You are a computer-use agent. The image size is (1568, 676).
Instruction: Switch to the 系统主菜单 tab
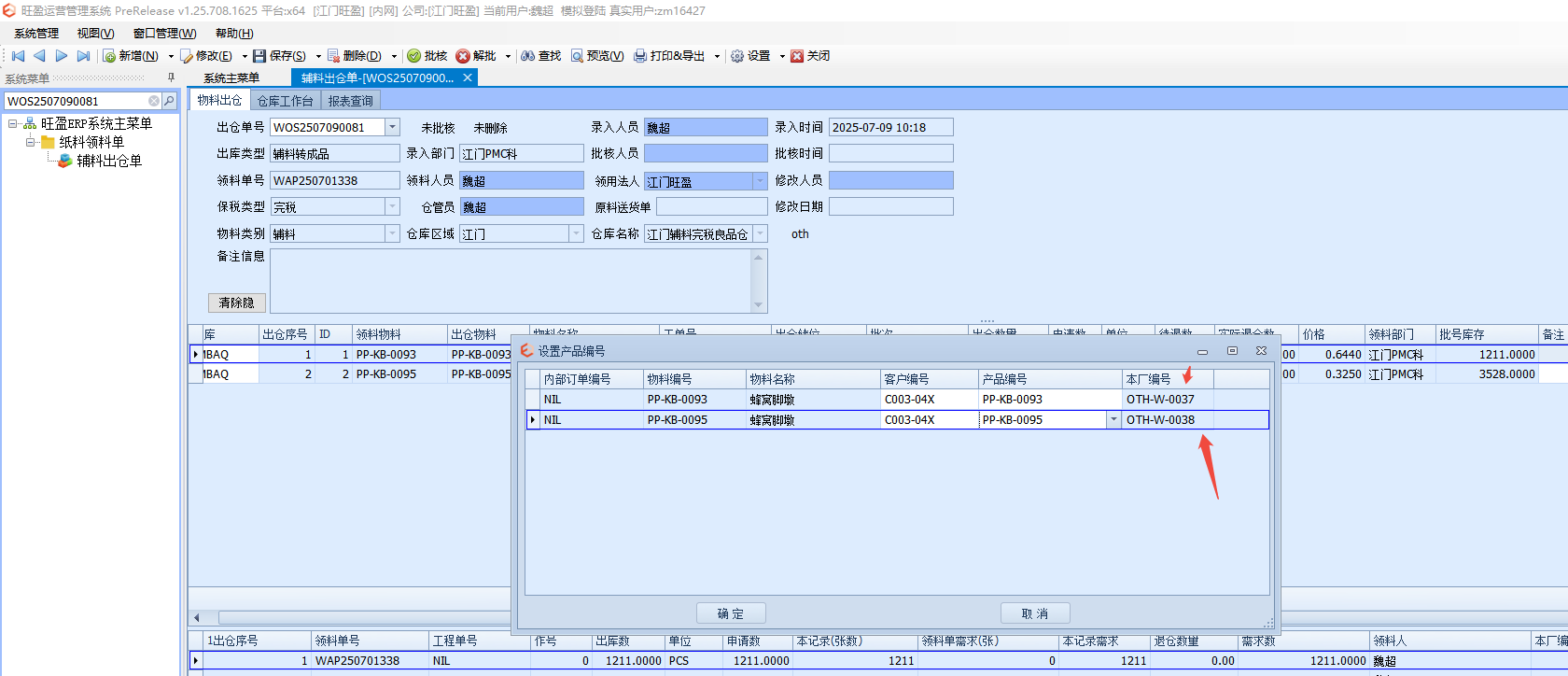pyautogui.click(x=231, y=77)
